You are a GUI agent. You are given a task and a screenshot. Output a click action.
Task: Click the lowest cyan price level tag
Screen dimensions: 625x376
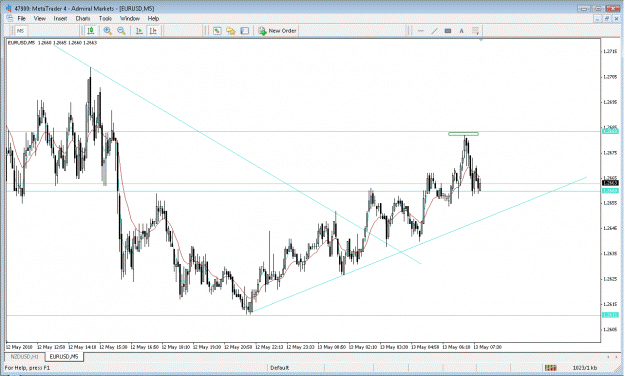click(610, 315)
